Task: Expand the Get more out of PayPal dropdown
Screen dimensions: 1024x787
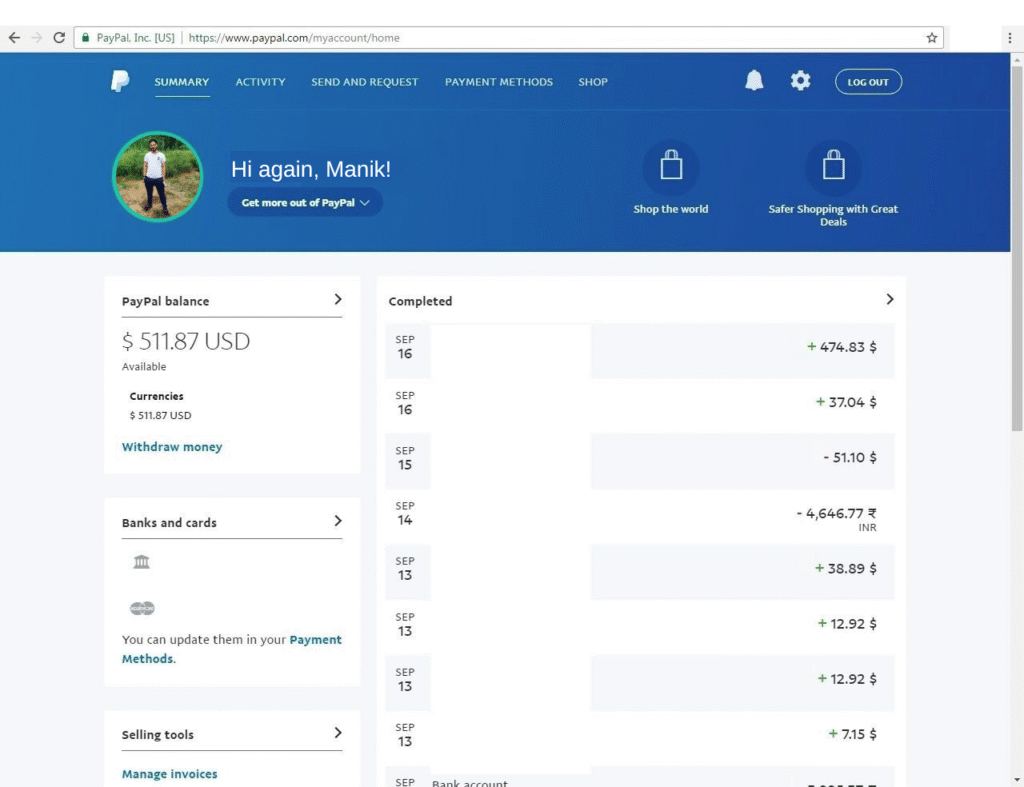Action: point(305,202)
